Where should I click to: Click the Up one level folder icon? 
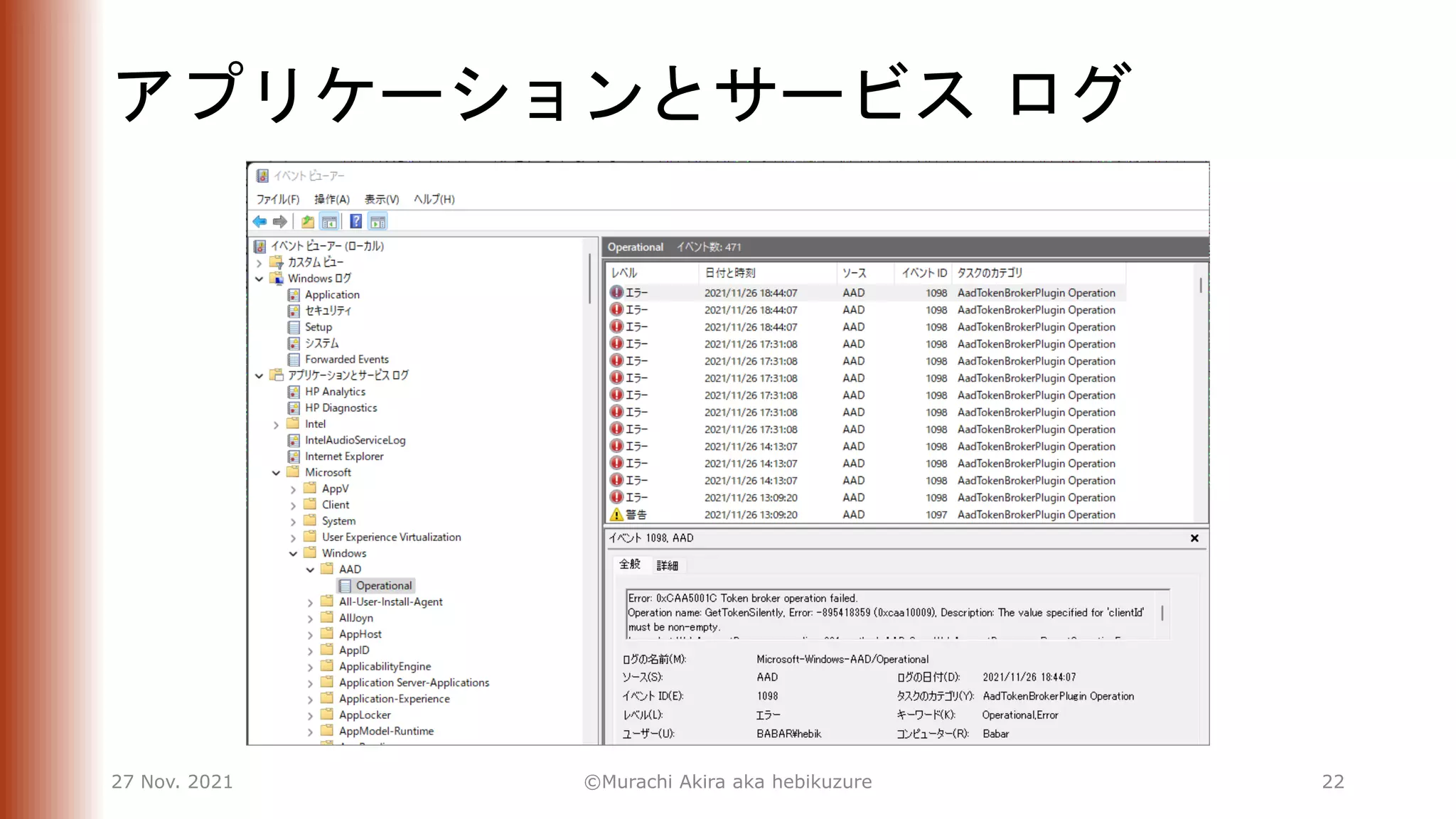(x=307, y=222)
